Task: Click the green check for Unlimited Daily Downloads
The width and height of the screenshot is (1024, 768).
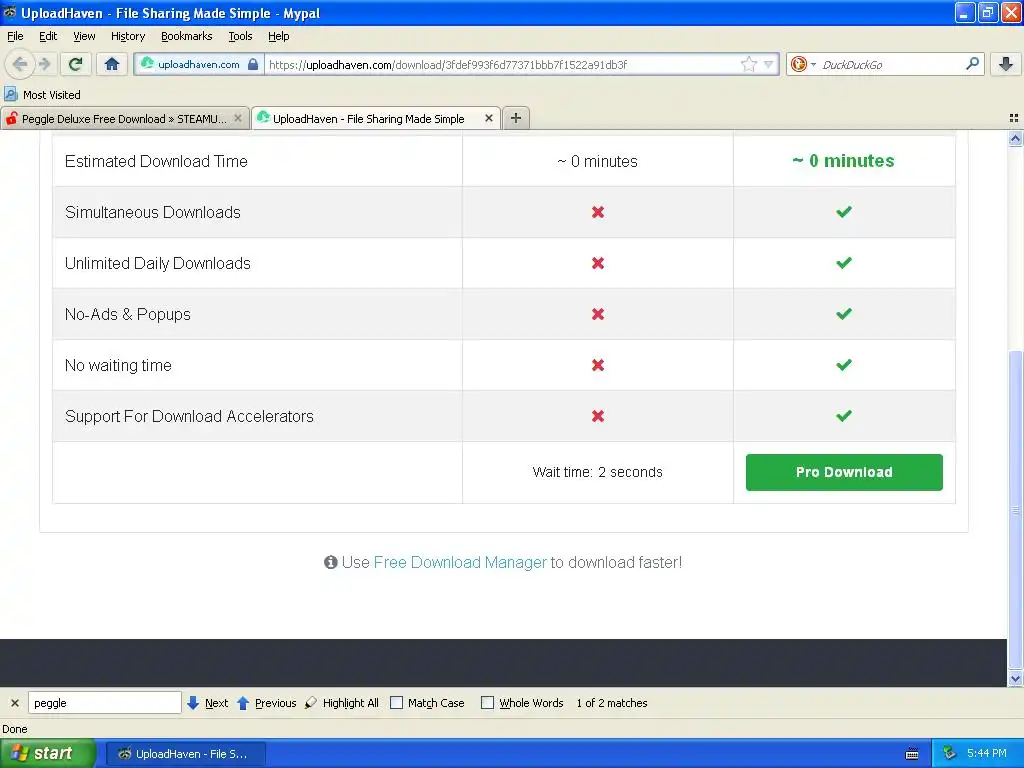Action: (x=844, y=263)
